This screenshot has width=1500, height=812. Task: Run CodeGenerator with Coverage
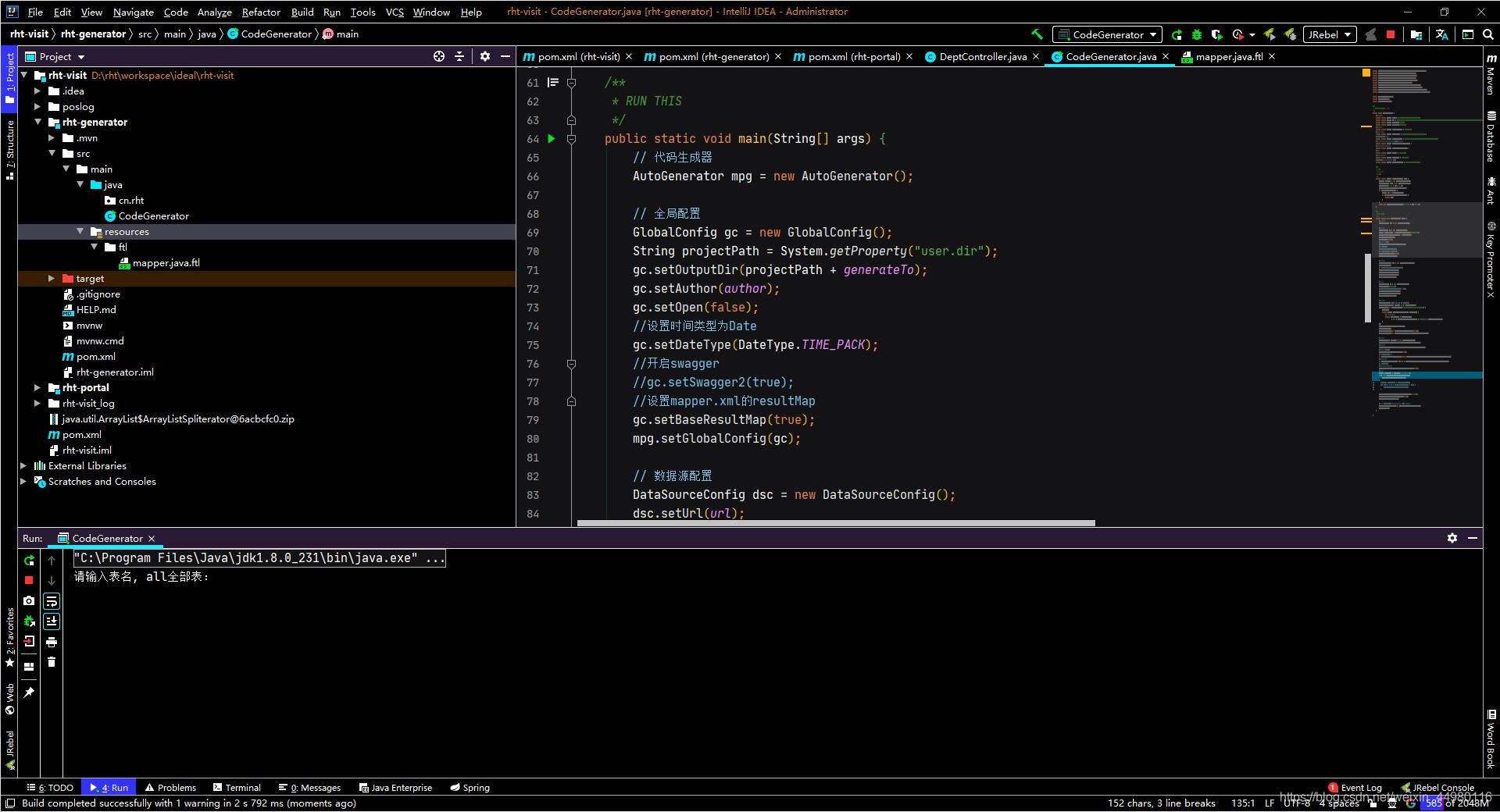tap(1216, 34)
